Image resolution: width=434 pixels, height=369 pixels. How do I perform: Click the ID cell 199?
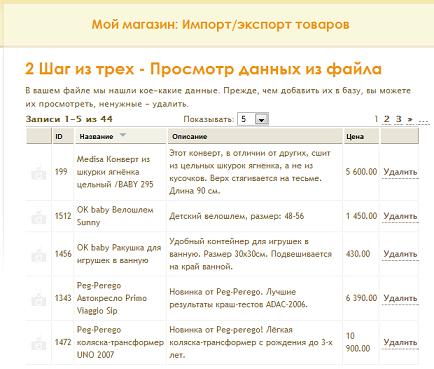(61, 172)
